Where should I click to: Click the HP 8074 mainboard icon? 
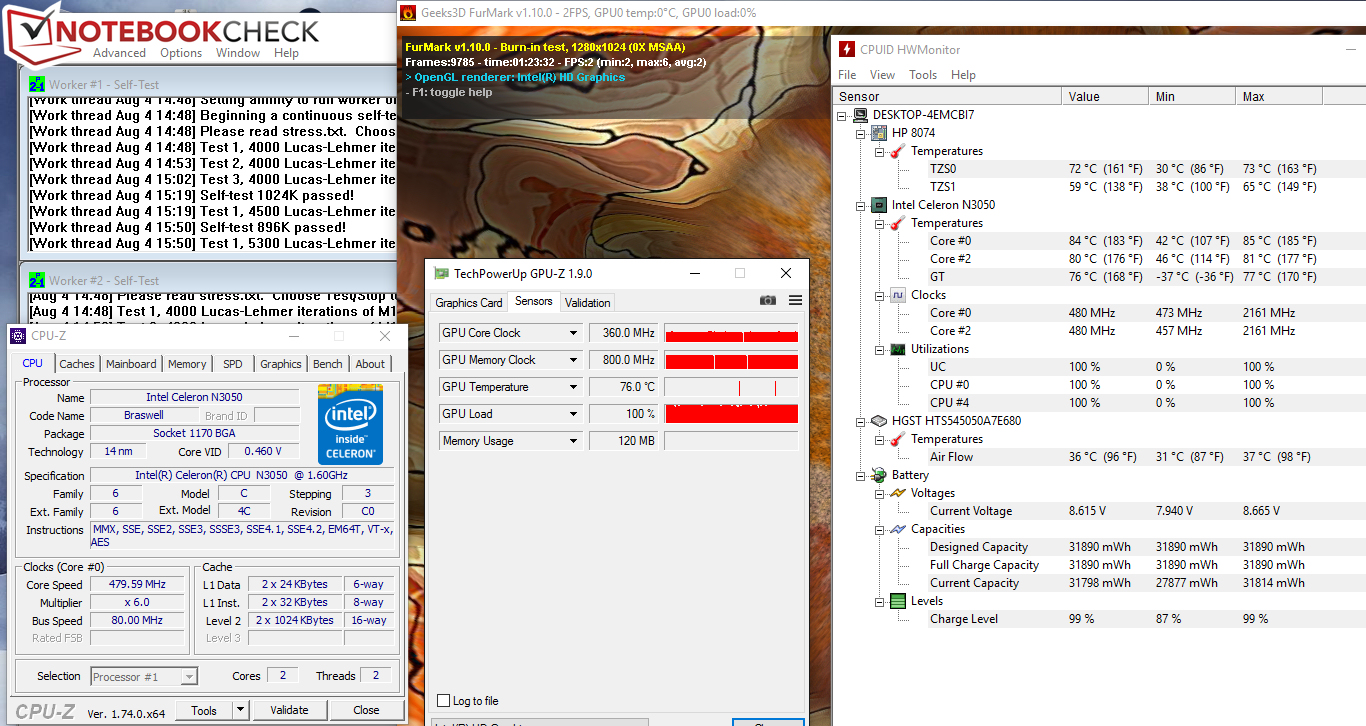click(879, 133)
